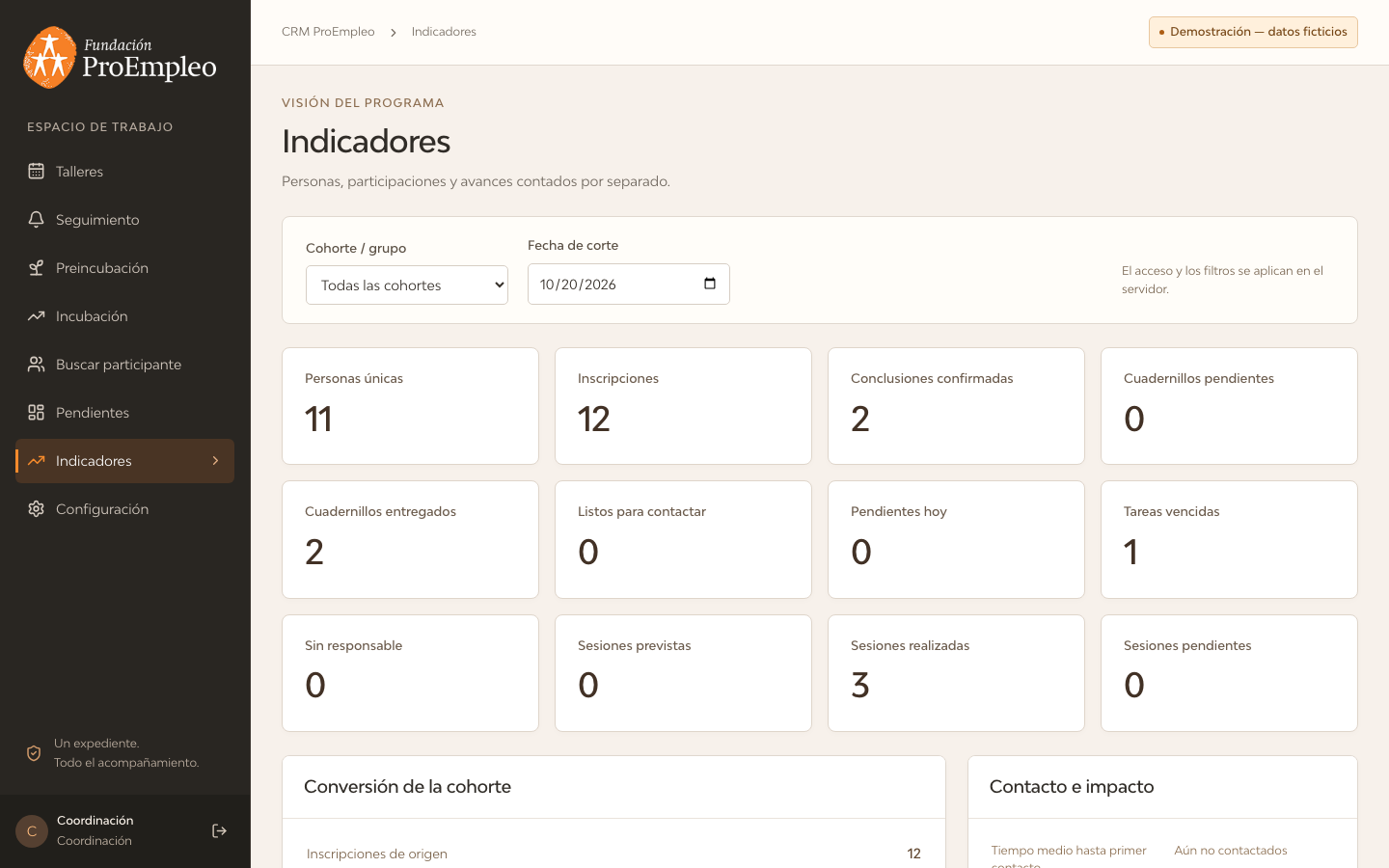Open the Cohorte / grupo dropdown

pos(407,285)
